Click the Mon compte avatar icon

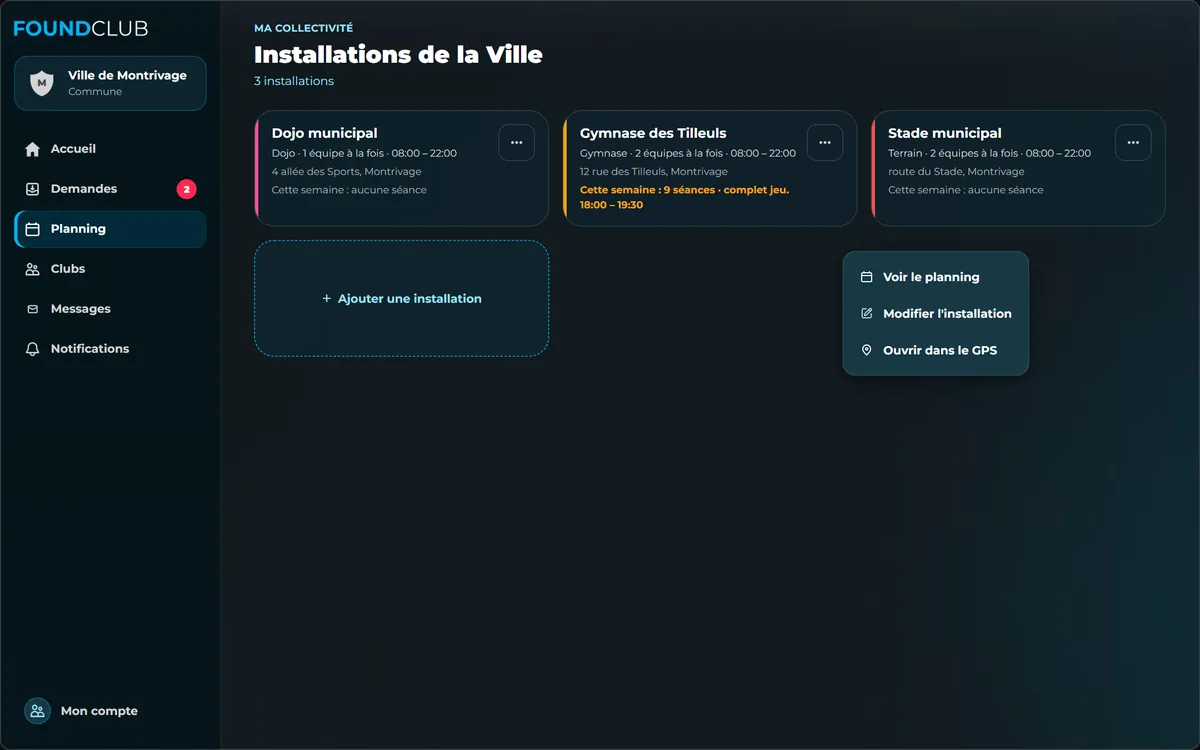pos(37,711)
